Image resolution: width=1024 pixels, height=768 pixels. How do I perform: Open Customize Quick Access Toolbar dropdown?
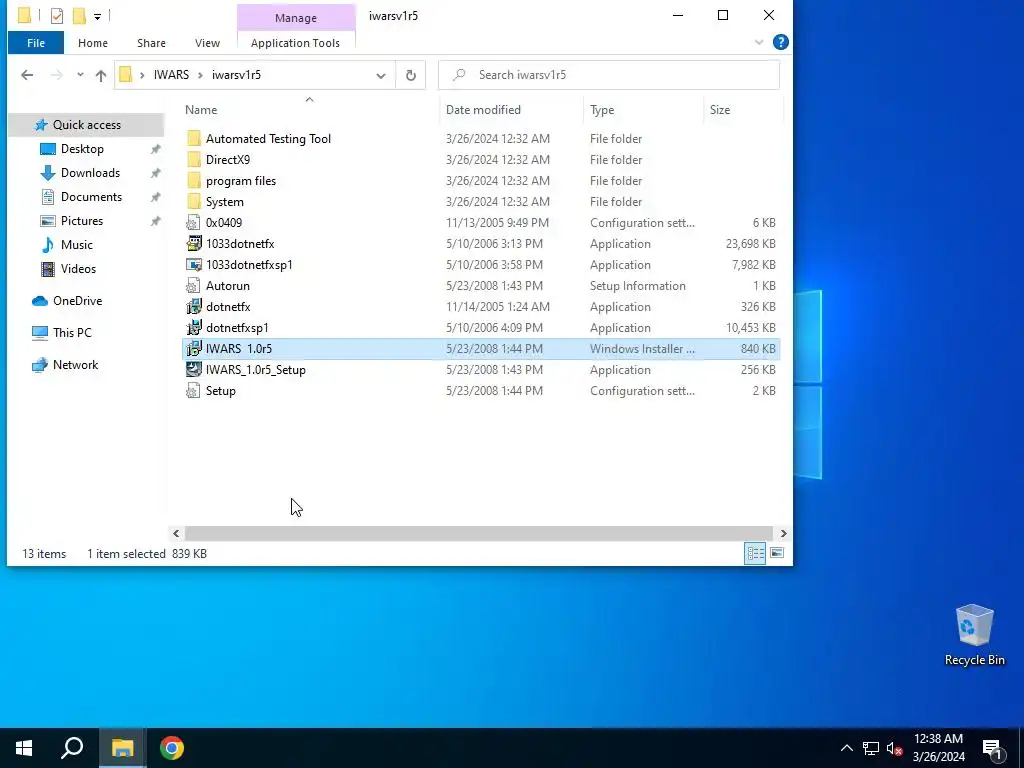[x=97, y=16]
